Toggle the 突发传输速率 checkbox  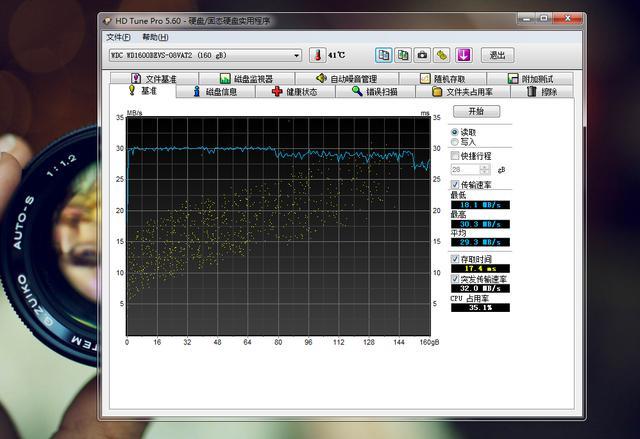455,279
